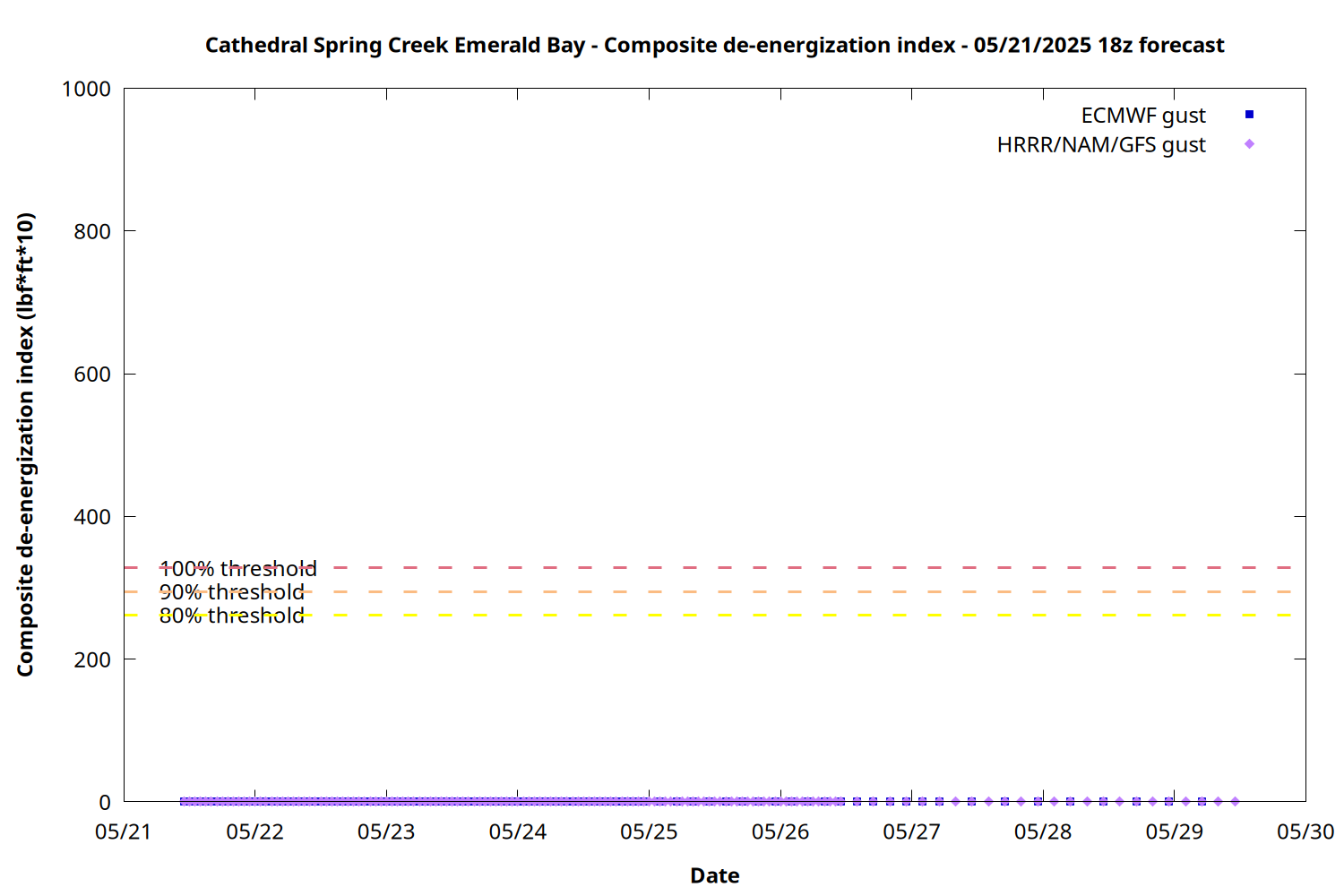
Task: Click the y-axis label 1000
Action: (x=86, y=89)
